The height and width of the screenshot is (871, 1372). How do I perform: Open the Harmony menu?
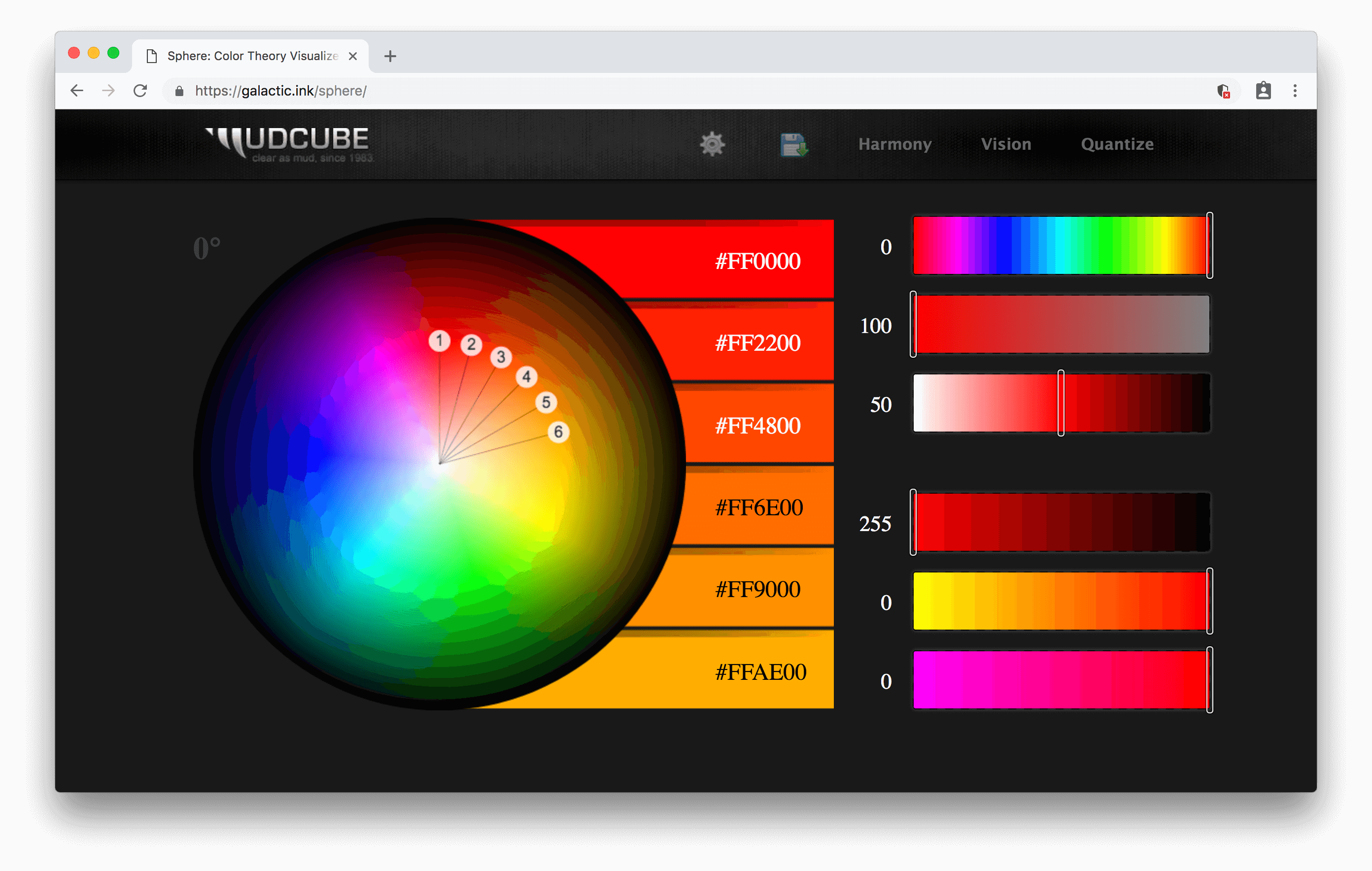(x=894, y=144)
